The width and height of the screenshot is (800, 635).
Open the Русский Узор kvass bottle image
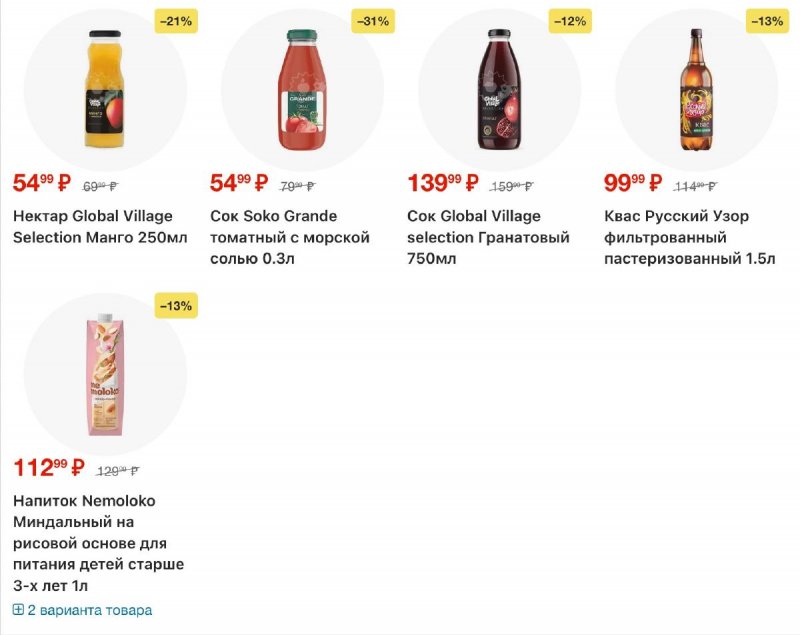pos(696,90)
